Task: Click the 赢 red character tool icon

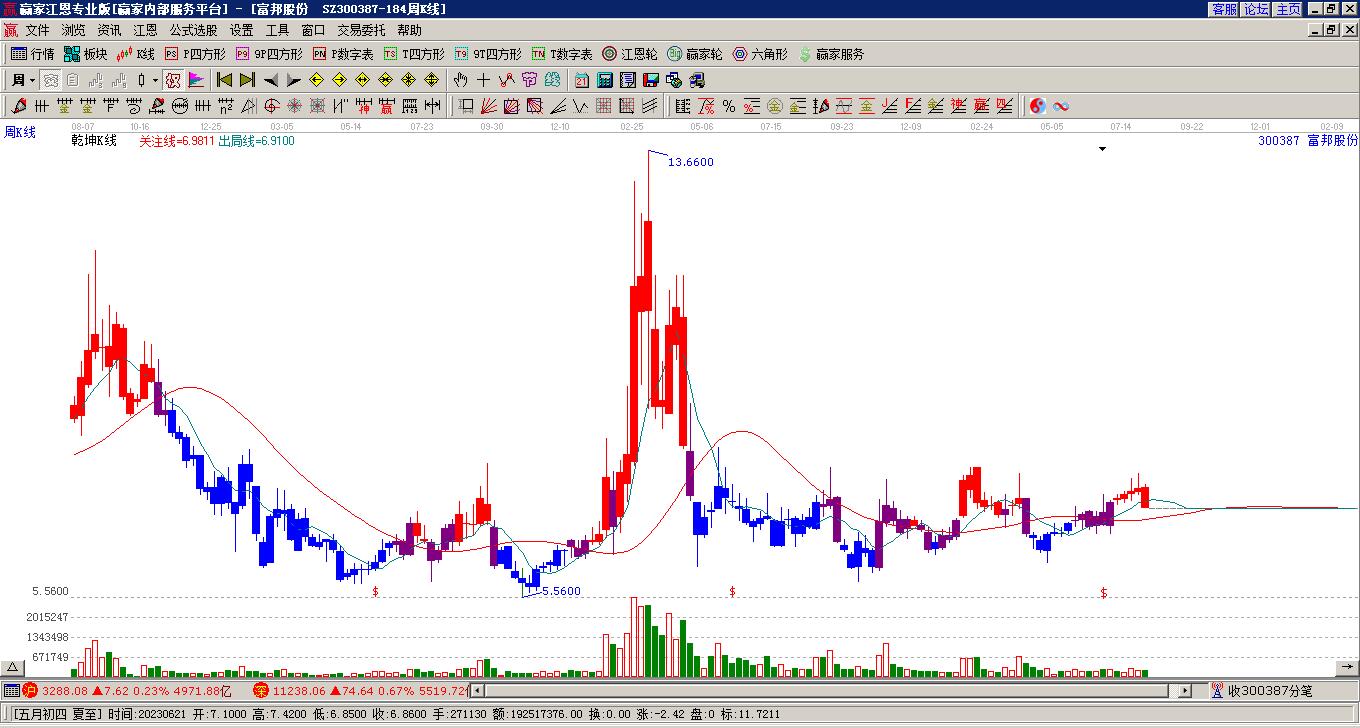Action: [386, 105]
